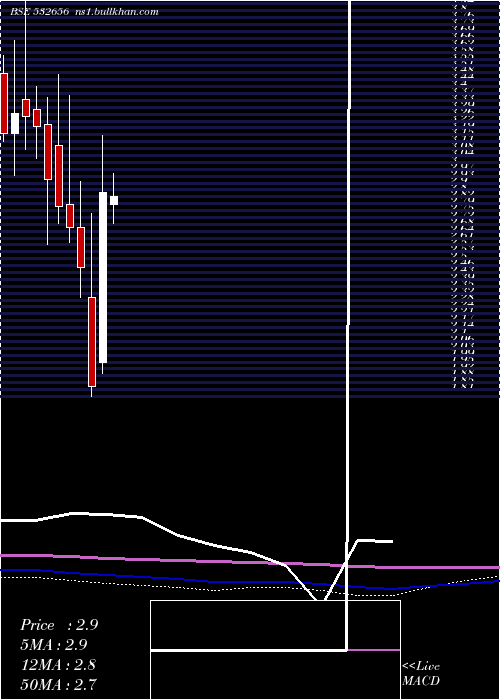Click the "5MA : 2.9" value
Screen dimensions: 500x700
click(x=53, y=645)
